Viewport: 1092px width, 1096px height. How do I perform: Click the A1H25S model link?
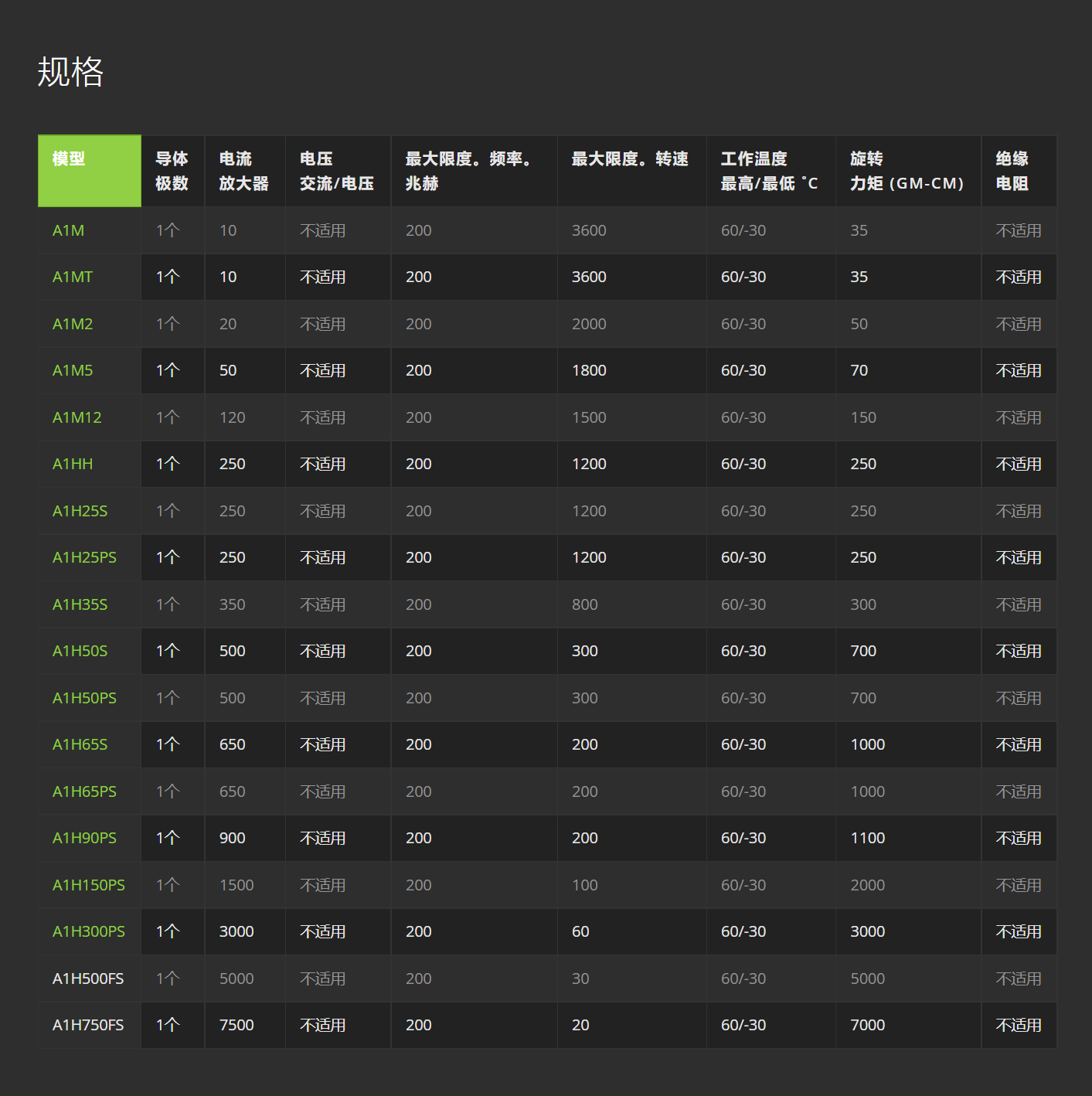pyautogui.click(x=80, y=511)
